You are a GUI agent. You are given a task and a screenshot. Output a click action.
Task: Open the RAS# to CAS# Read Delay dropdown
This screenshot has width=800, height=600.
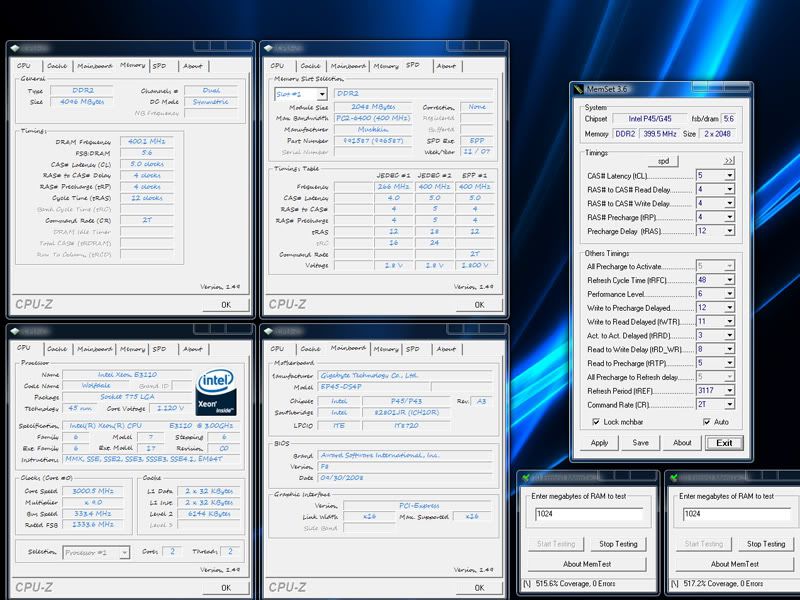pyautogui.click(x=730, y=189)
